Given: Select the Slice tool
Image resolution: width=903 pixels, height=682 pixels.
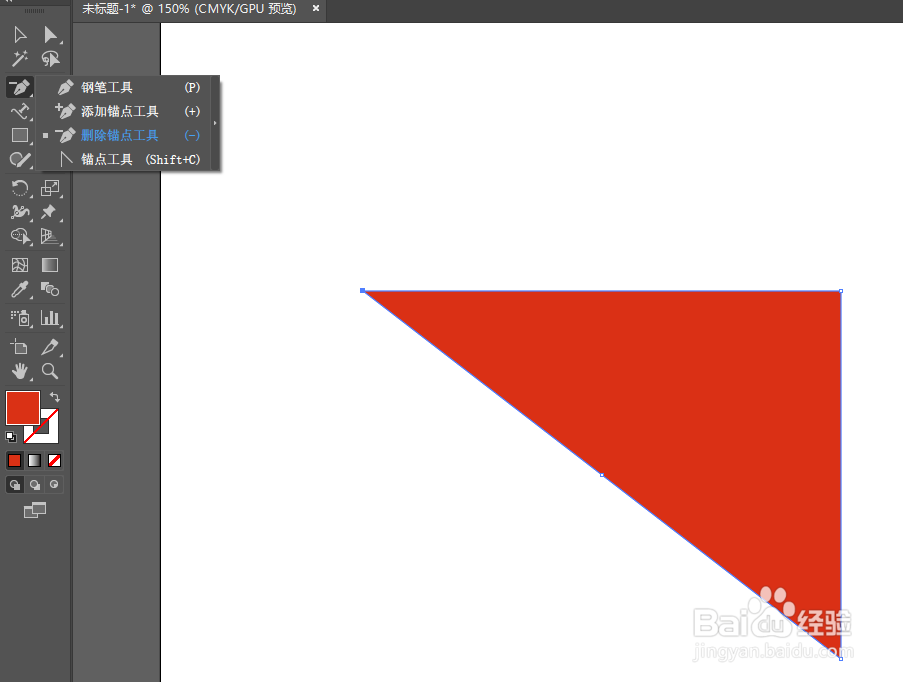Looking at the screenshot, I should coord(50,347).
